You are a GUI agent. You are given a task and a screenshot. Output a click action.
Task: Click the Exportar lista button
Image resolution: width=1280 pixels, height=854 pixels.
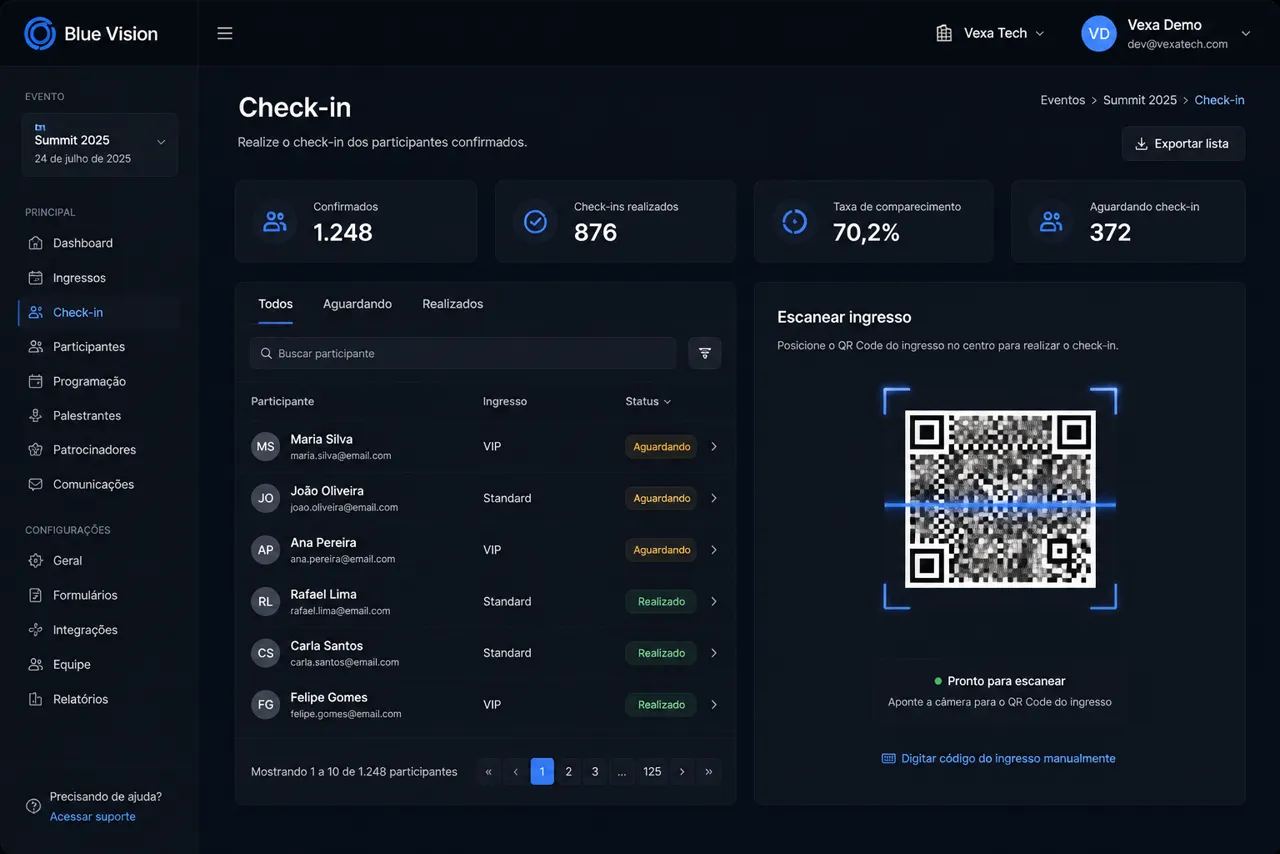tap(1183, 144)
